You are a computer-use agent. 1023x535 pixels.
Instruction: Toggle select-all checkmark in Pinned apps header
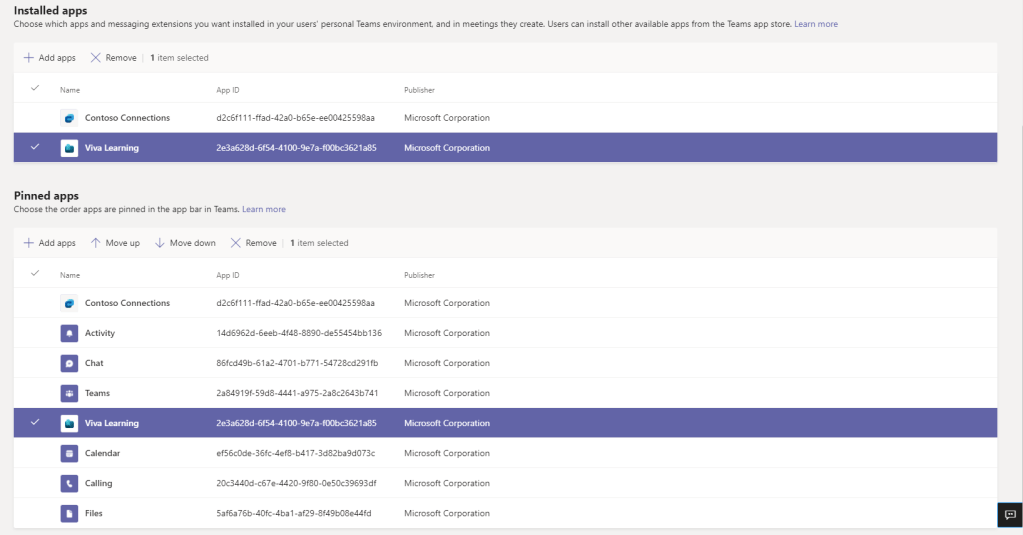pos(35,274)
